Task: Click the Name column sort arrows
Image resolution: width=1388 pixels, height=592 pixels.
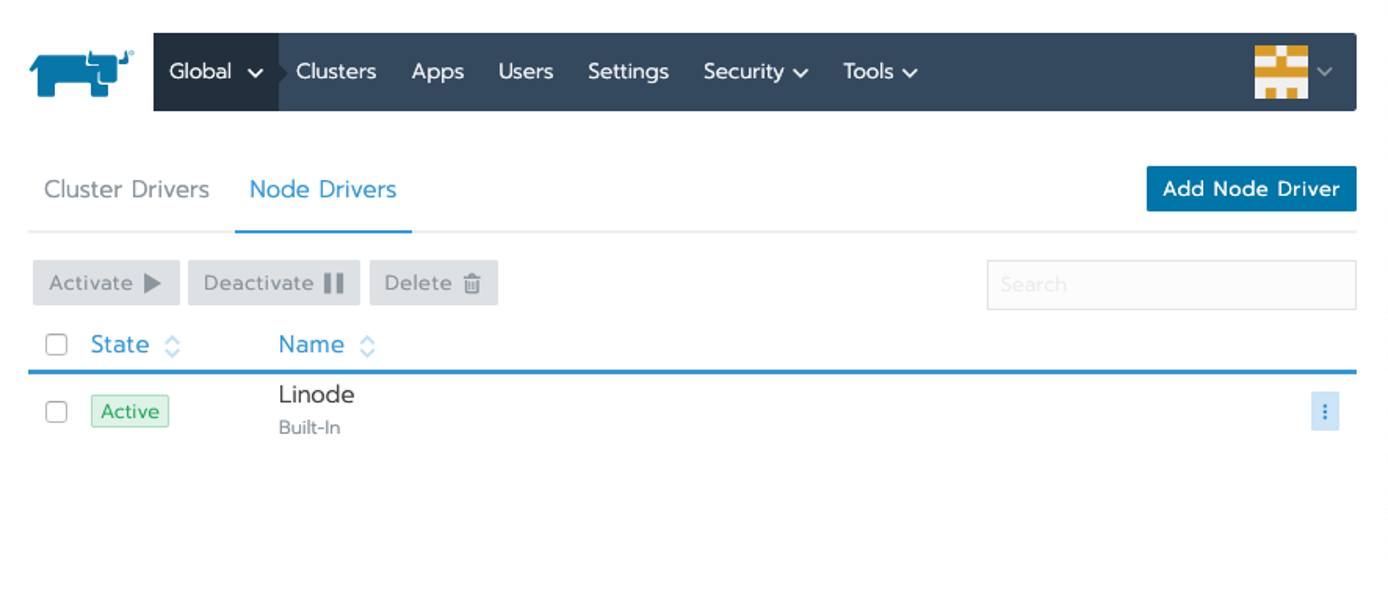Action: pyautogui.click(x=366, y=344)
